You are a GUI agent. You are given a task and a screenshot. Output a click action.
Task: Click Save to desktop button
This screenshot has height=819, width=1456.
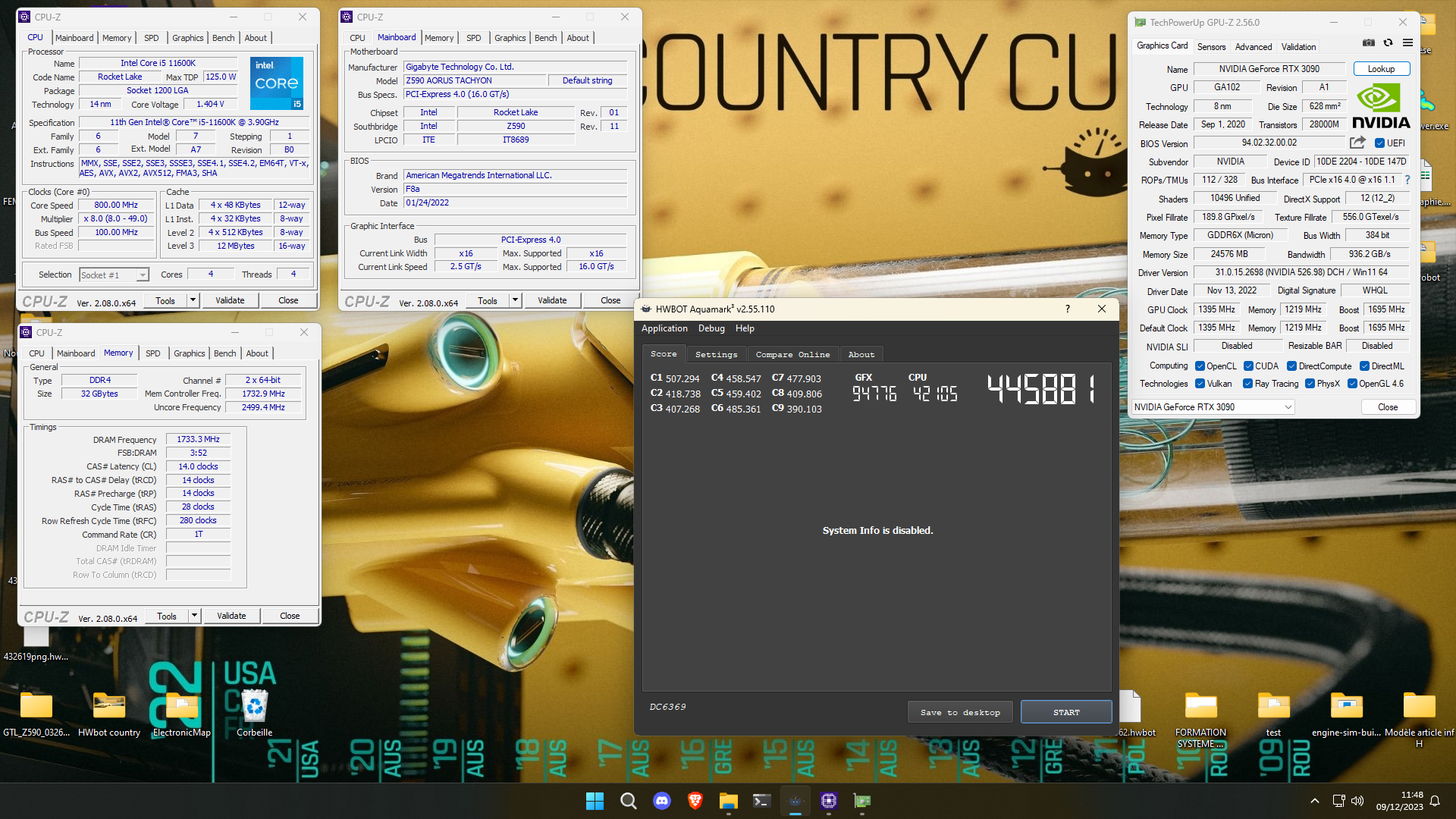960,712
